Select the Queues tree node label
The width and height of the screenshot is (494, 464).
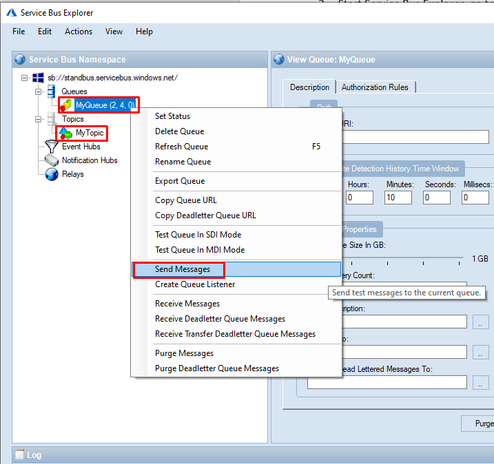[74, 91]
